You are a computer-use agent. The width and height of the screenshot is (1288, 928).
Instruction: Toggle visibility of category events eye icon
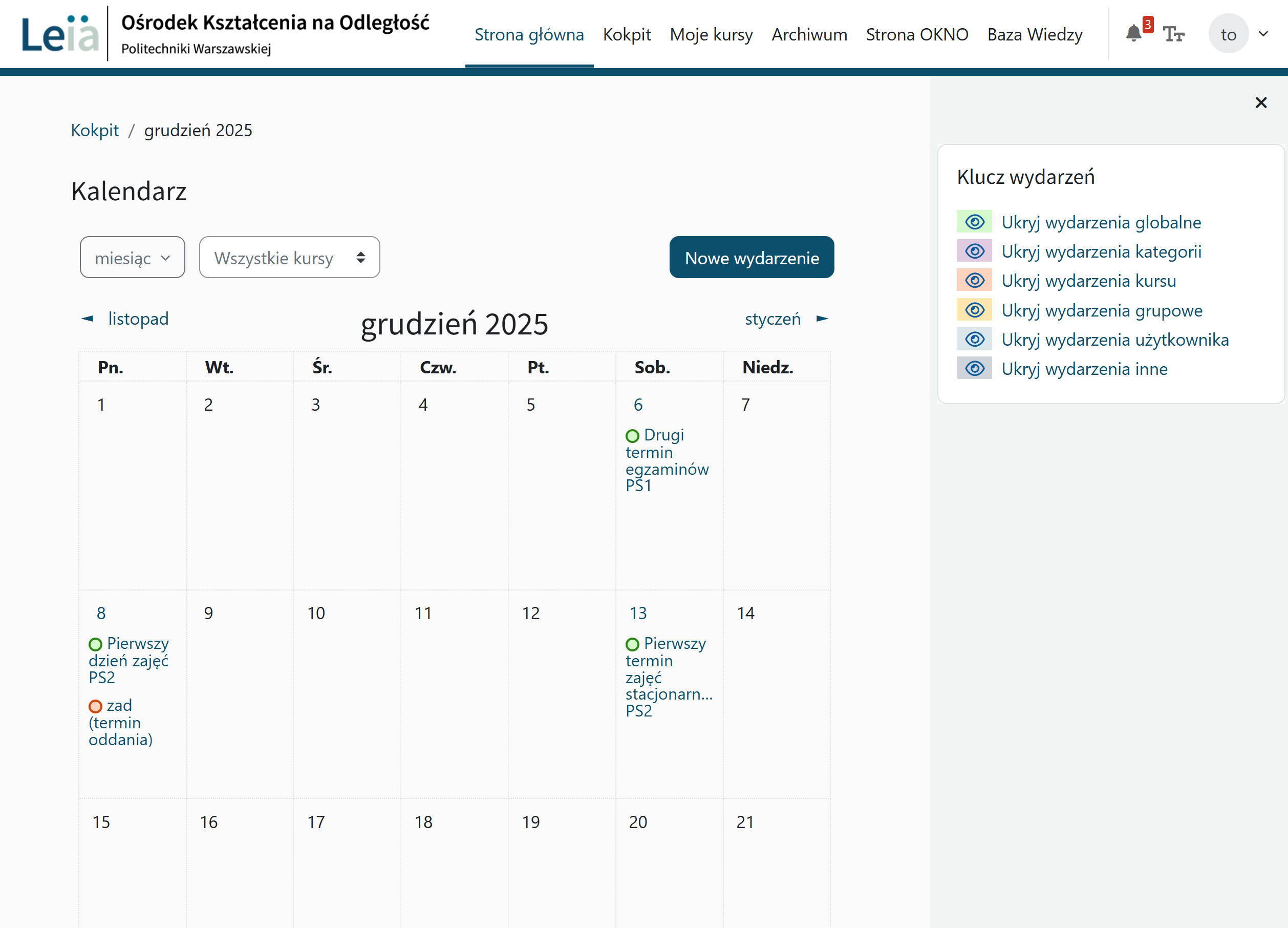point(975,251)
